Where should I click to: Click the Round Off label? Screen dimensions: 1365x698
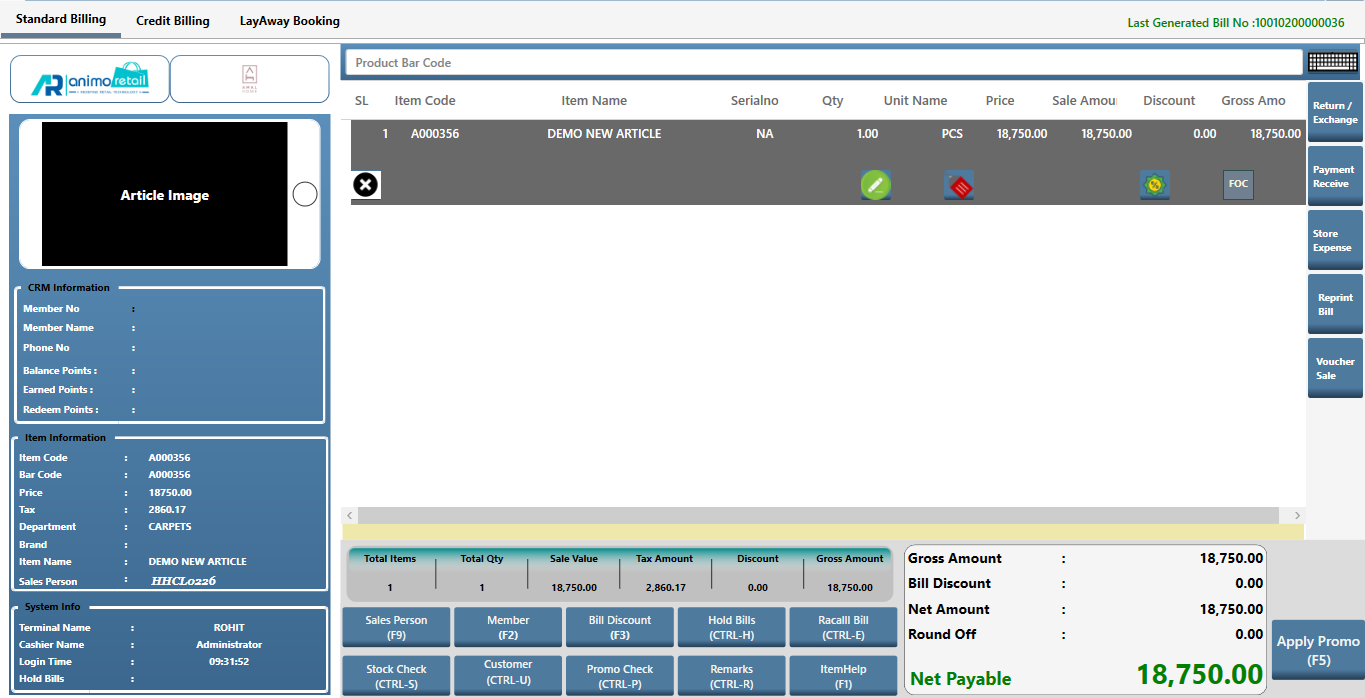[x=942, y=634]
